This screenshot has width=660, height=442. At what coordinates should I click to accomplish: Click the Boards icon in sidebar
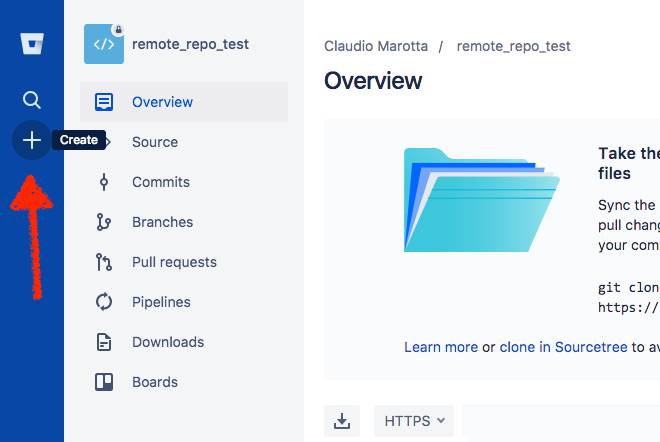(x=104, y=382)
